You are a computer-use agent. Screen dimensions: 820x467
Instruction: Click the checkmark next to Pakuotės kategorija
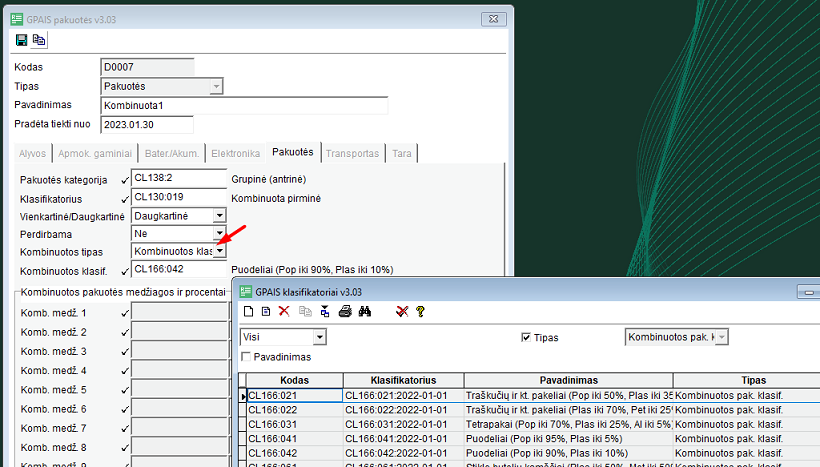pyautogui.click(x=125, y=180)
